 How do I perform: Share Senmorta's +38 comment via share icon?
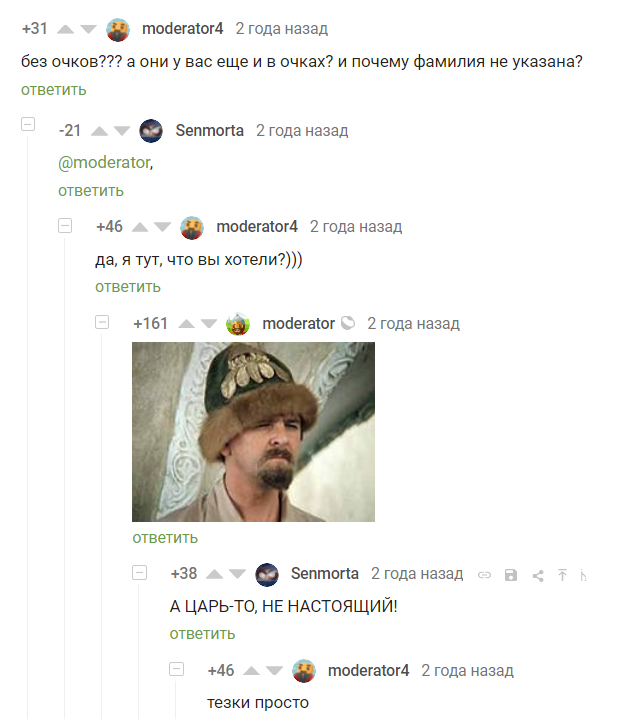coord(538,575)
